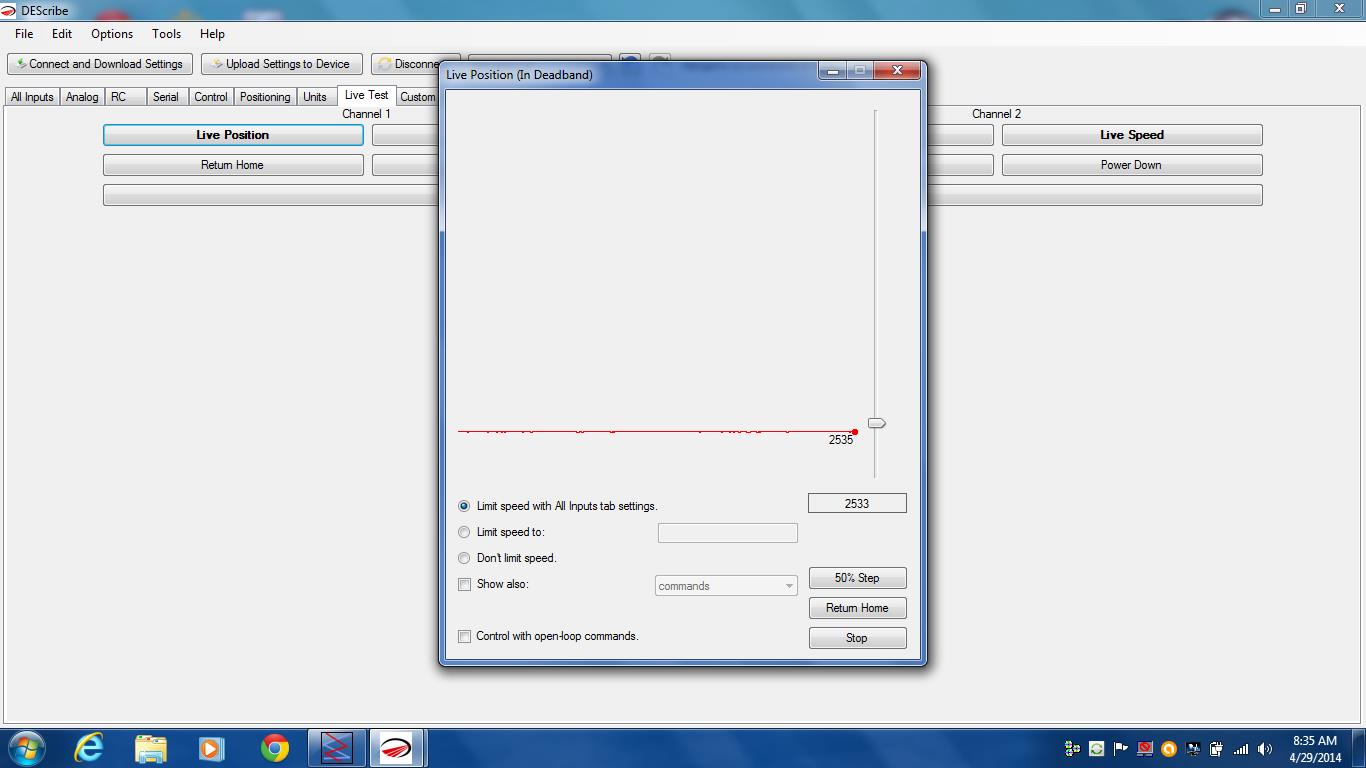Open the Action Center flag icon
1366x768 pixels.
click(1121, 749)
